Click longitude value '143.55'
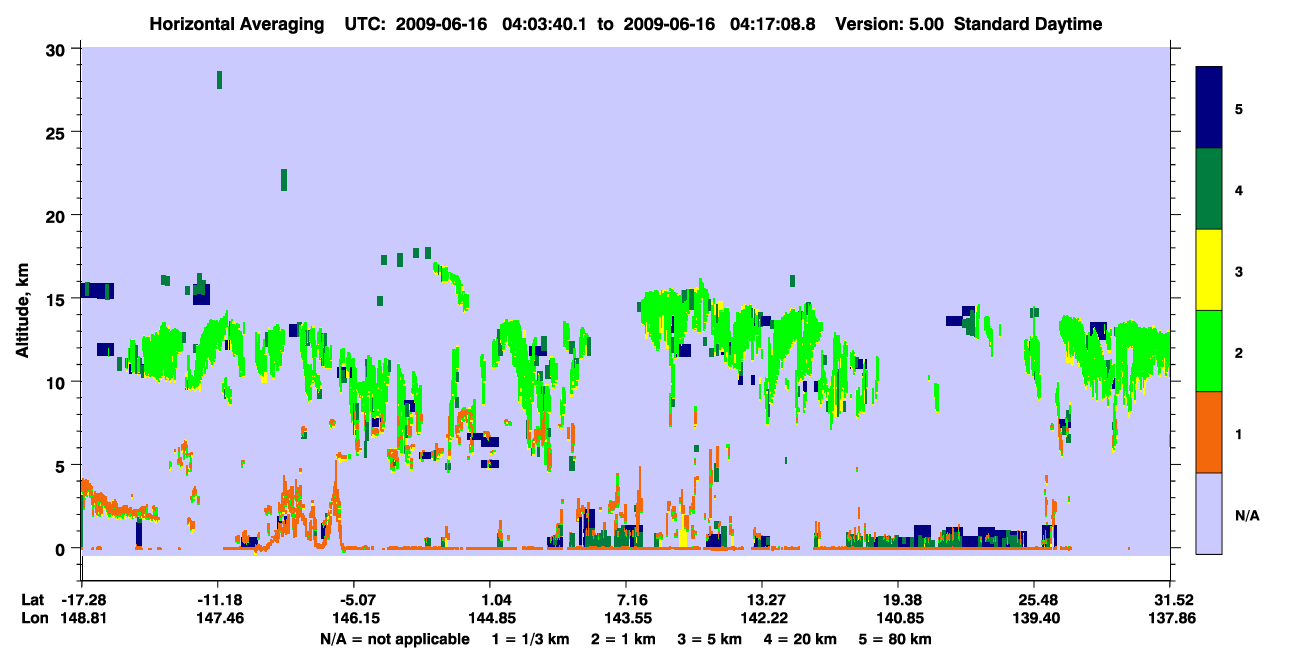 627,618
